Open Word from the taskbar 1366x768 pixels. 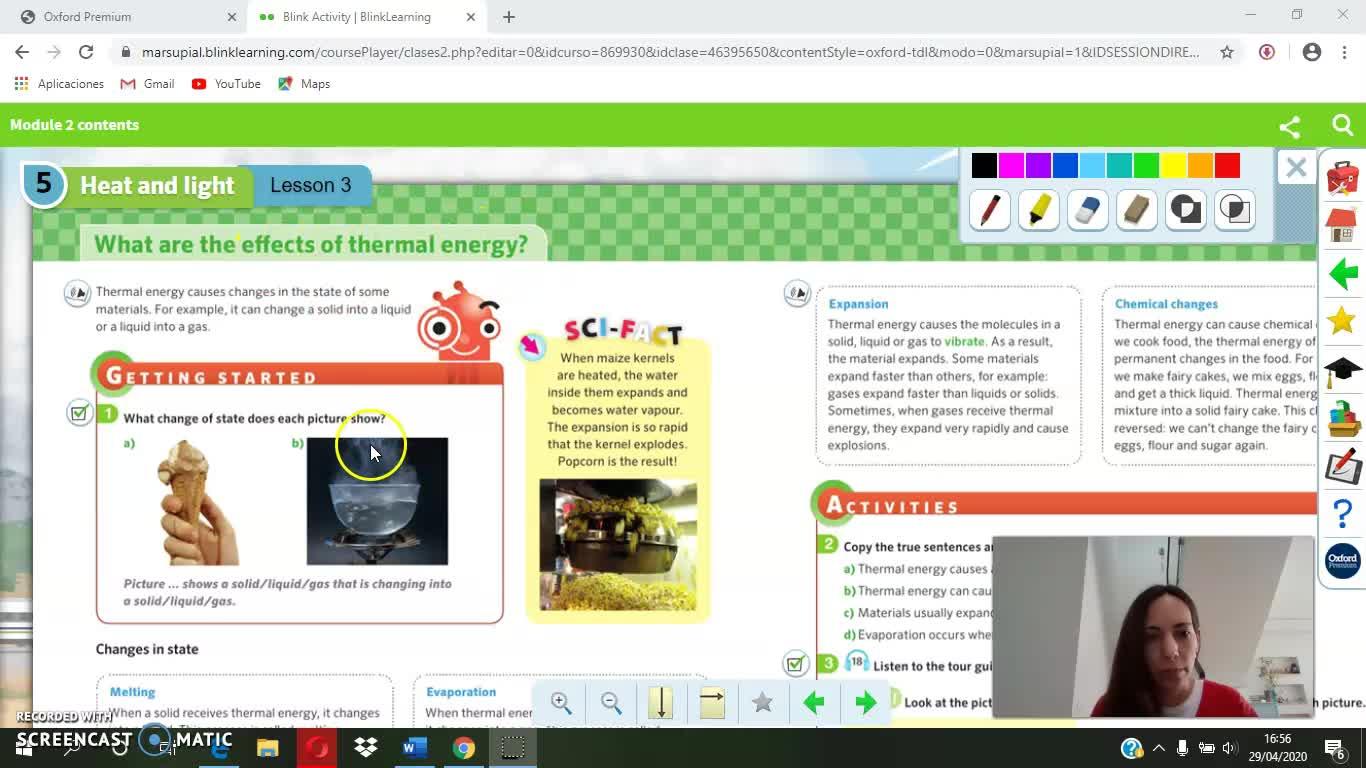(415, 747)
